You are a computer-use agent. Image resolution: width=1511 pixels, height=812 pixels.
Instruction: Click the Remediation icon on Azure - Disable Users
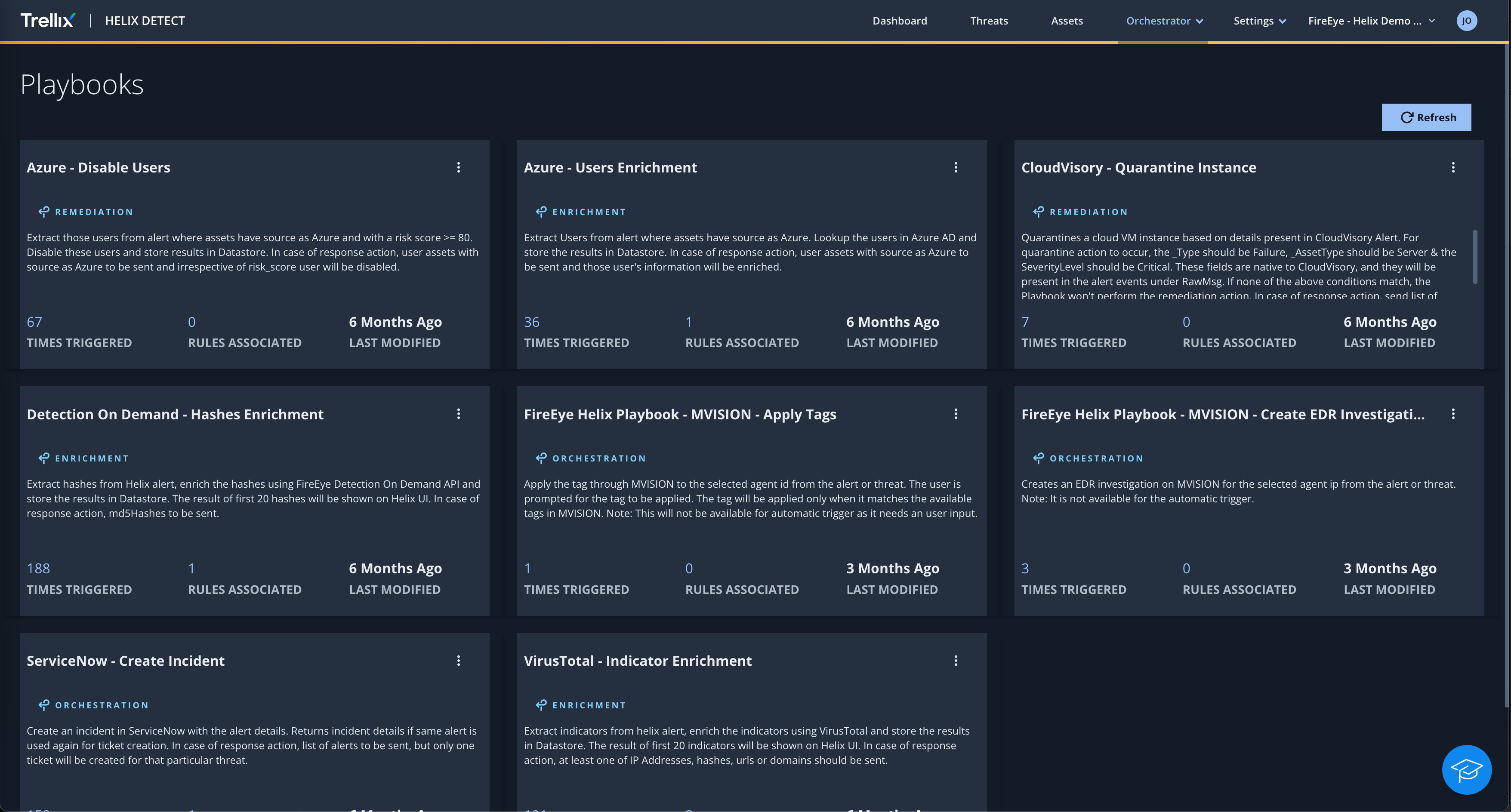click(x=44, y=212)
